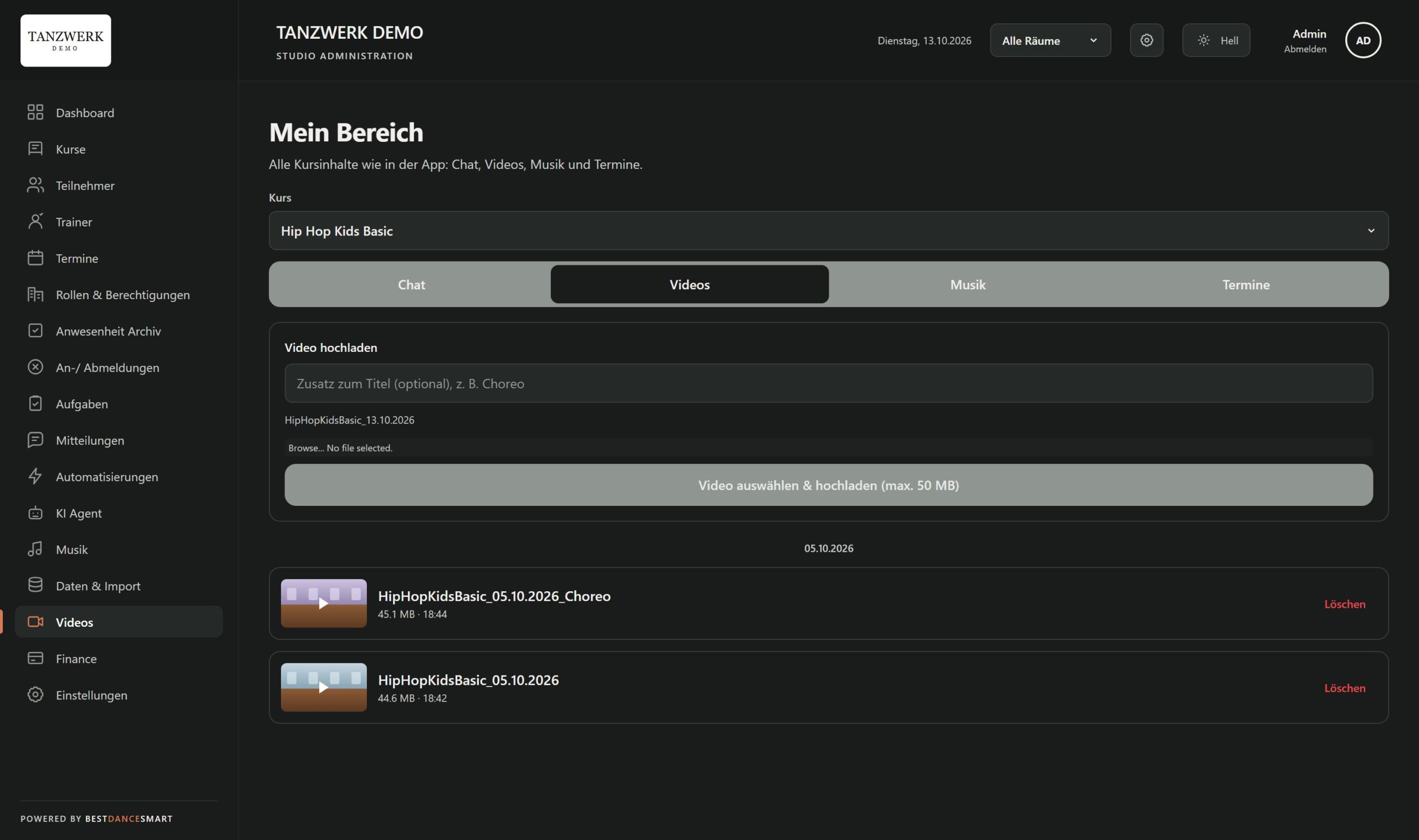Open Rollen & Berechtigungen building icon
The height and width of the screenshot is (840, 1419).
tap(35, 294)
